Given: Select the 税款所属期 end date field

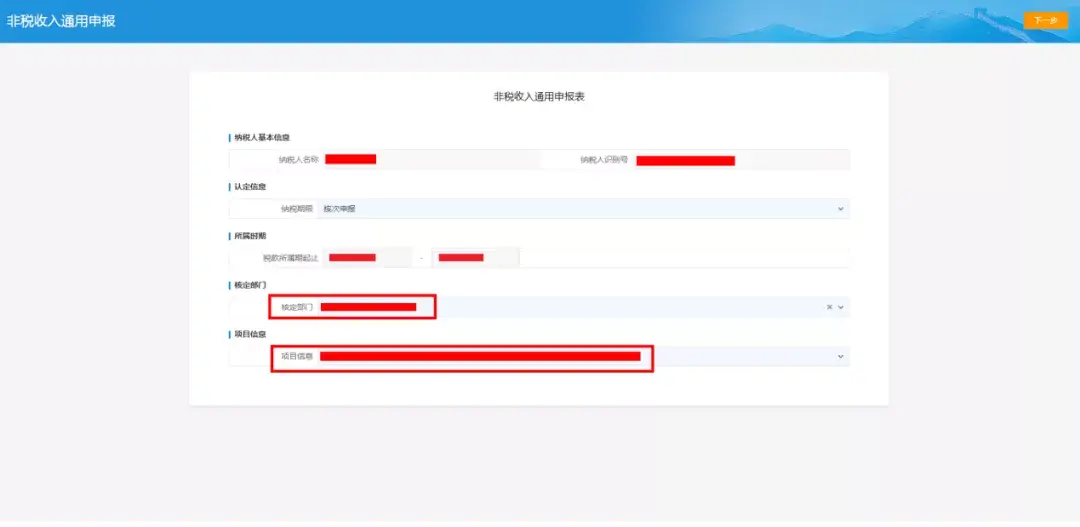Looking at the screenshot, I should pyautogui.click(x=475, y=257).
